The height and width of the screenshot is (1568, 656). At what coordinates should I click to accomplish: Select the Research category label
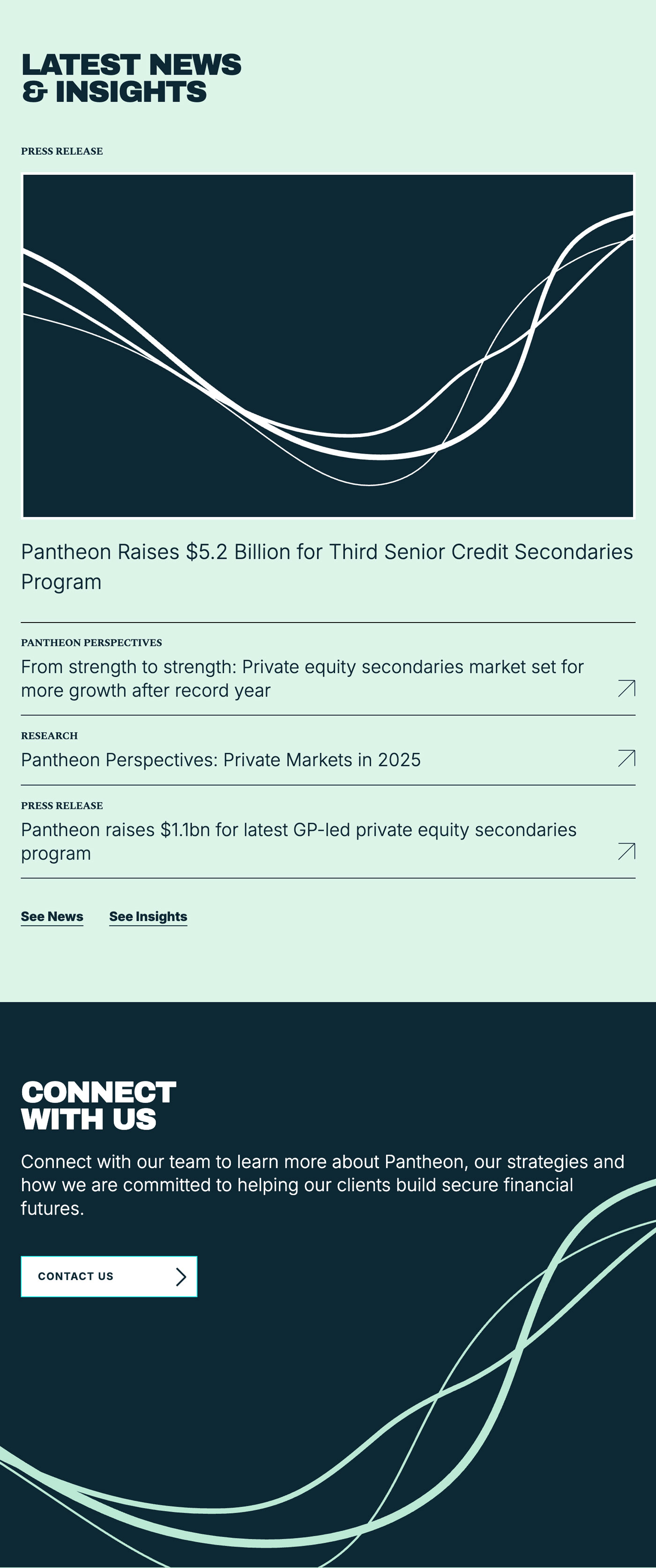49,736
